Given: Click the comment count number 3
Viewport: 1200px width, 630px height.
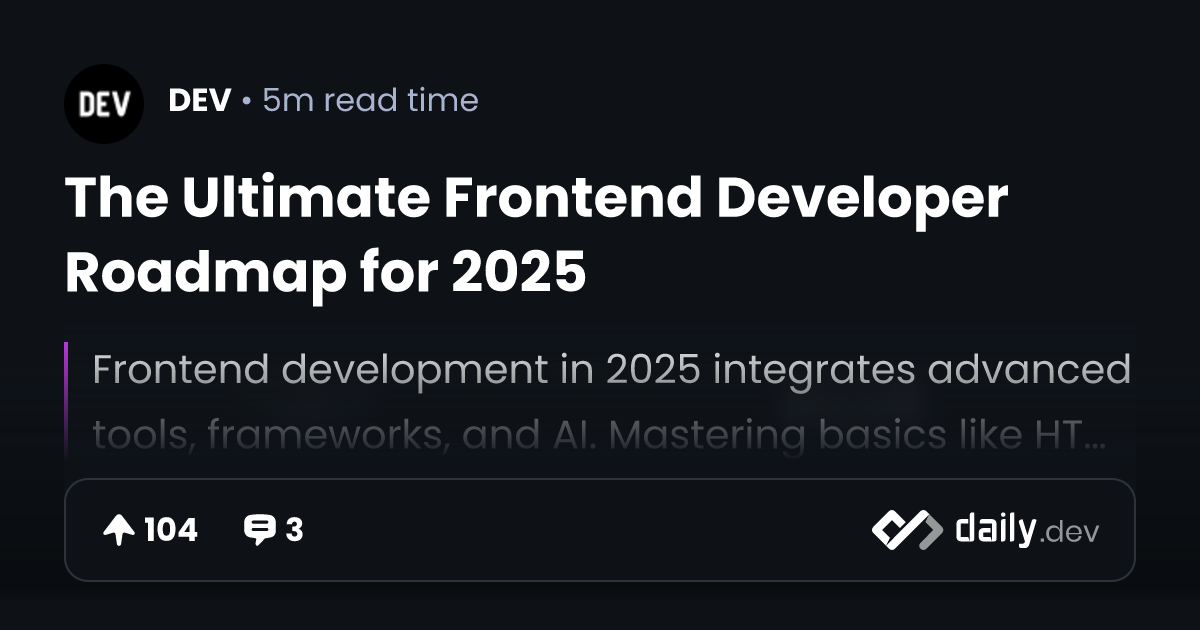Looking at the screenshot, I should [294, 530].
